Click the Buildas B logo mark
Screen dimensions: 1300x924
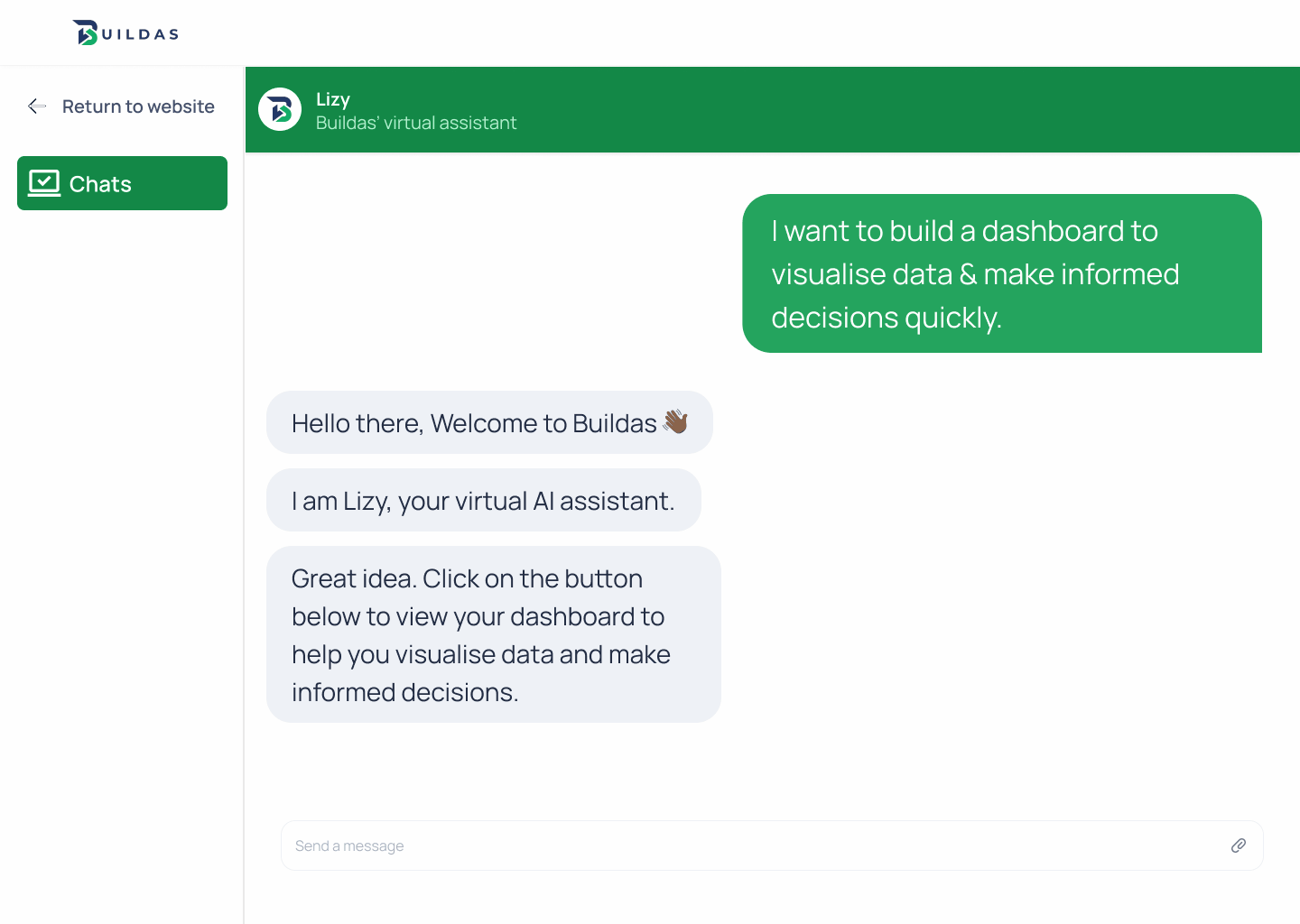pyautogui.click(x=86, y=33)
